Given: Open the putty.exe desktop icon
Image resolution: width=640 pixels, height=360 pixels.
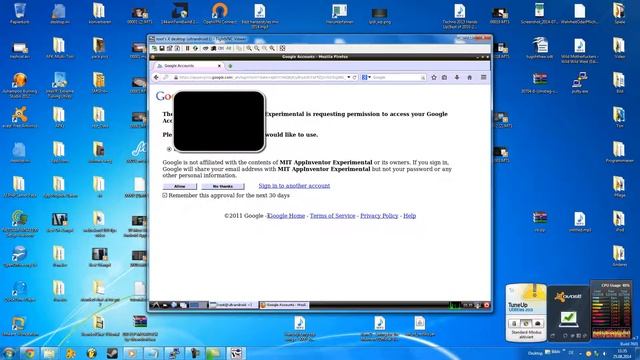Looking at the screenshot, I should [580, 83].
